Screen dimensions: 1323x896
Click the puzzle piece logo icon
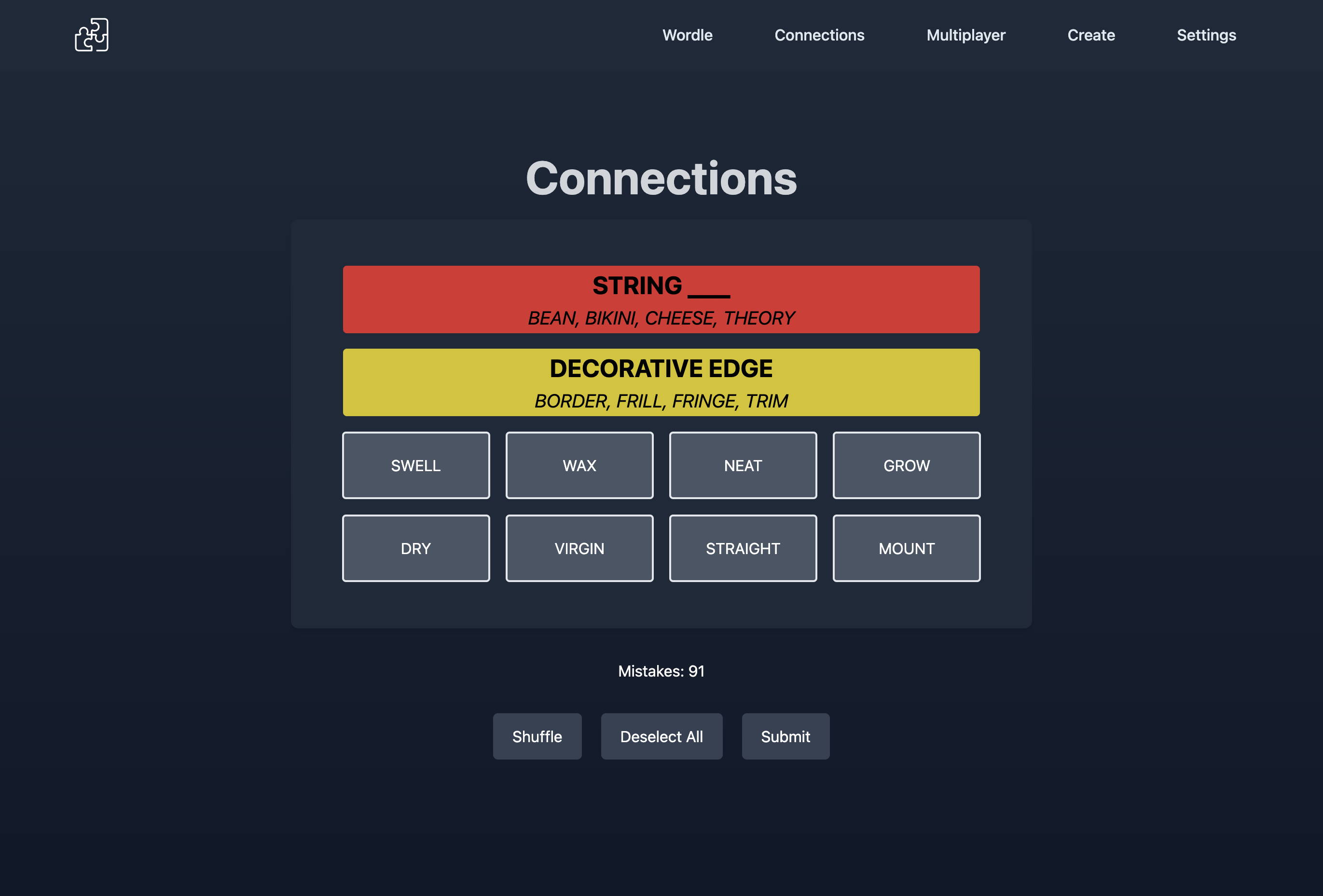click(x=92, y=35)
